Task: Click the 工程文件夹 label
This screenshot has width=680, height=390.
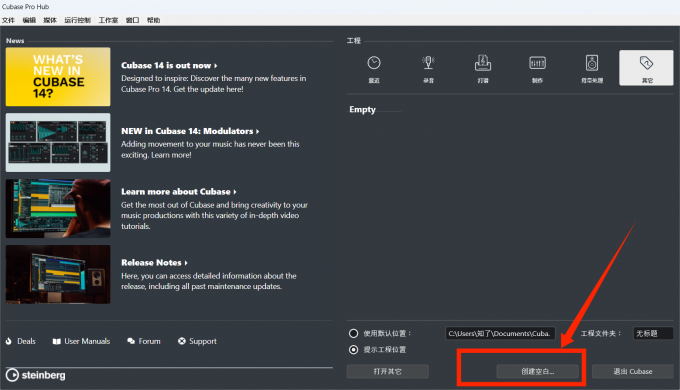Action: (x=601, y=334)
